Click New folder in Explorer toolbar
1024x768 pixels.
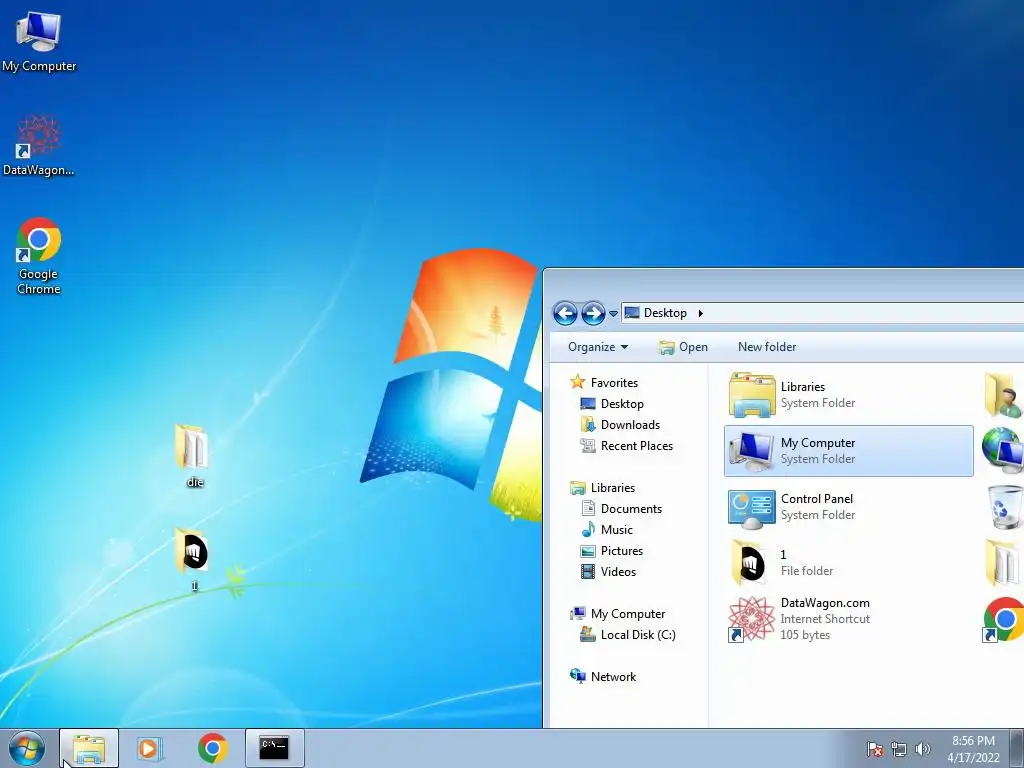[x=767, y=347]
